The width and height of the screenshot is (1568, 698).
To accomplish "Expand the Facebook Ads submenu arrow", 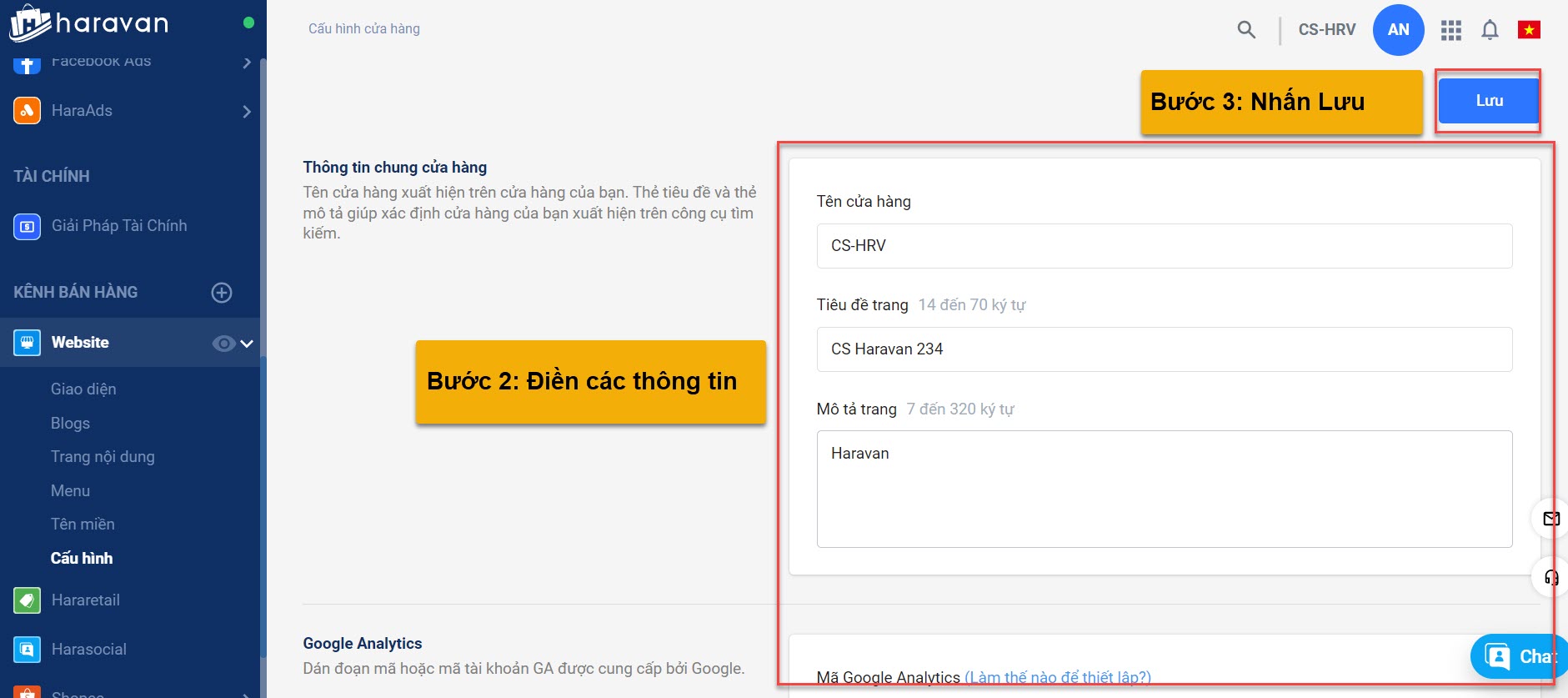I will tap(247, 63).
